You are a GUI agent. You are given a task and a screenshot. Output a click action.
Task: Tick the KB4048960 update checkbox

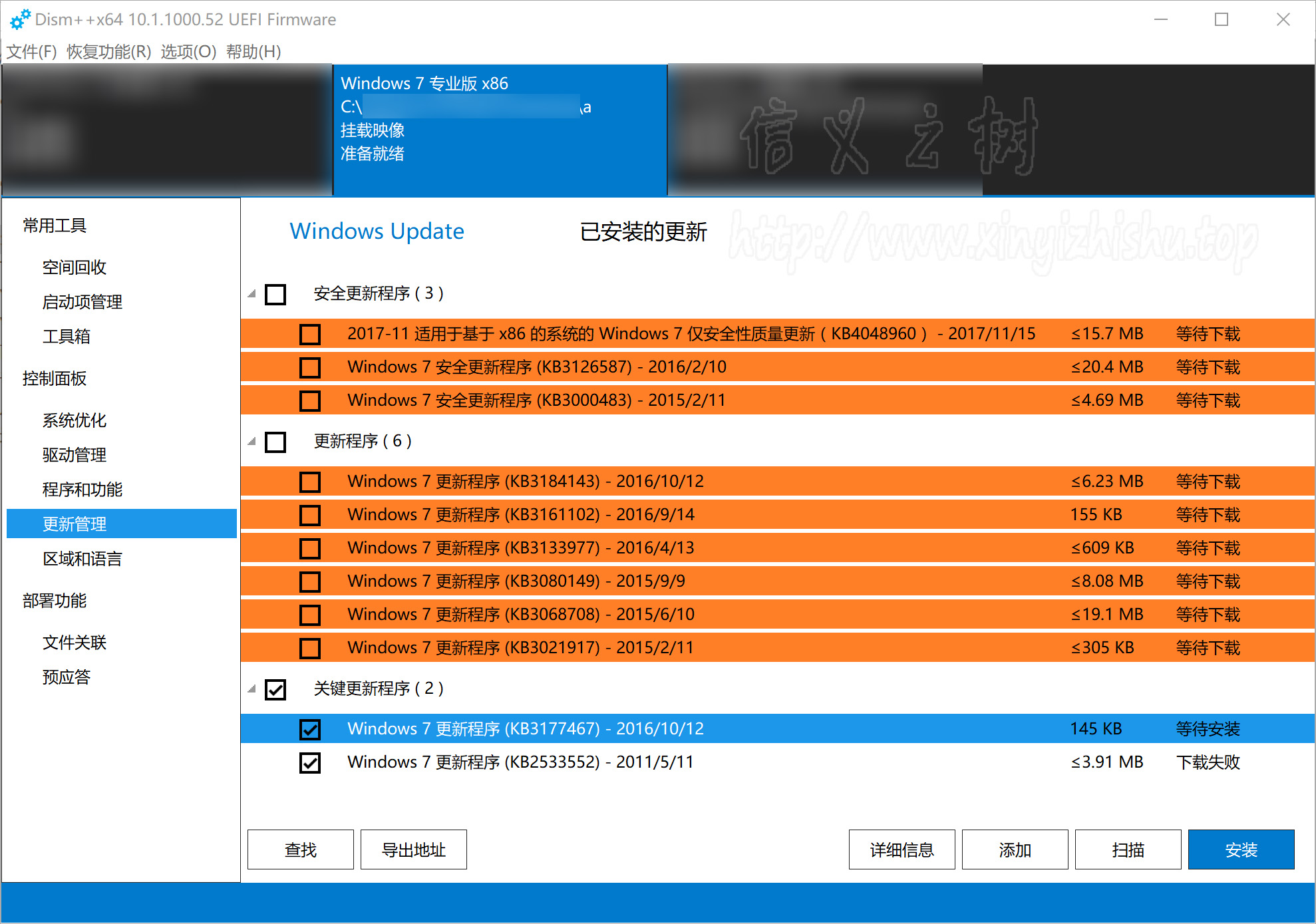[x=310, y=334]
